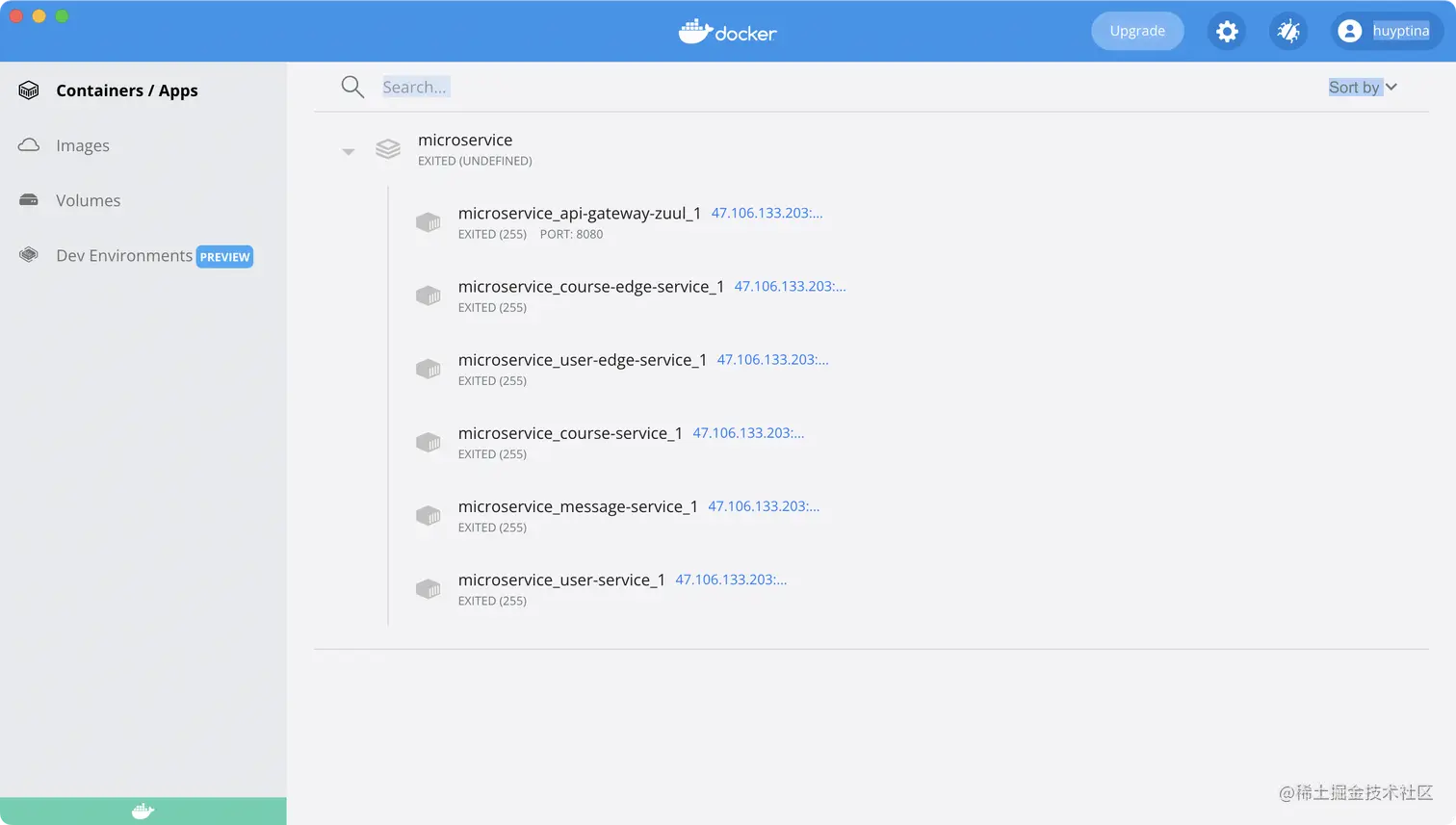1456x825 pixels.
Task: Click the microservice app title
Action: (x=465, y=140)
